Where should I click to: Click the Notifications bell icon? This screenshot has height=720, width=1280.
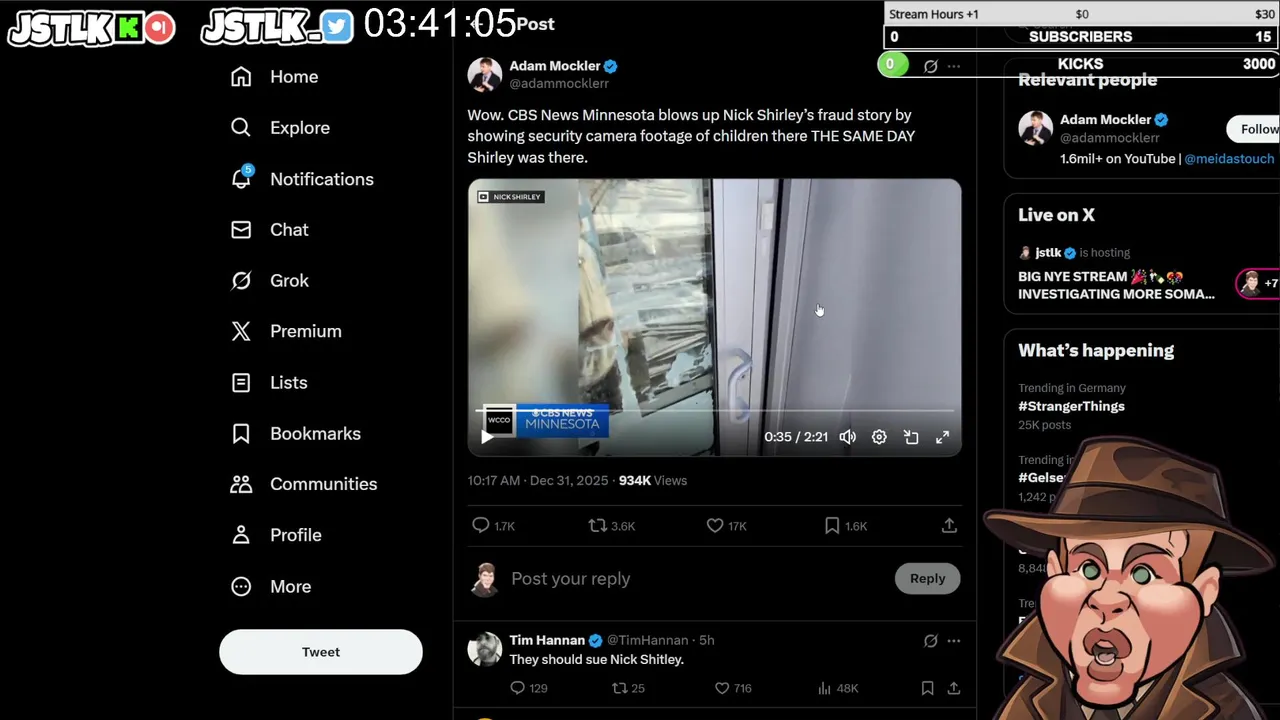(241, 179)
